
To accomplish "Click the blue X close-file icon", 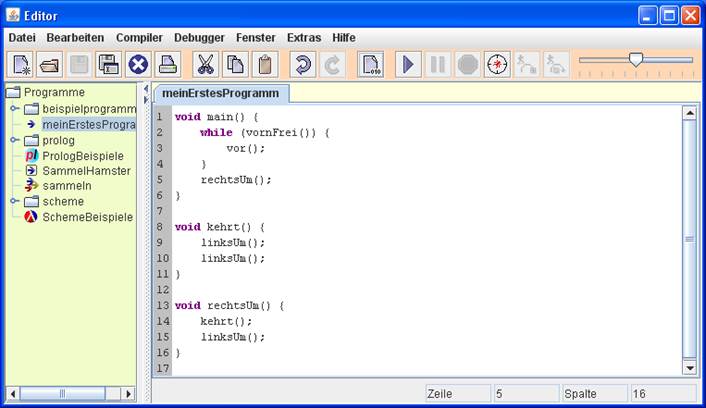I will (138, 65).
